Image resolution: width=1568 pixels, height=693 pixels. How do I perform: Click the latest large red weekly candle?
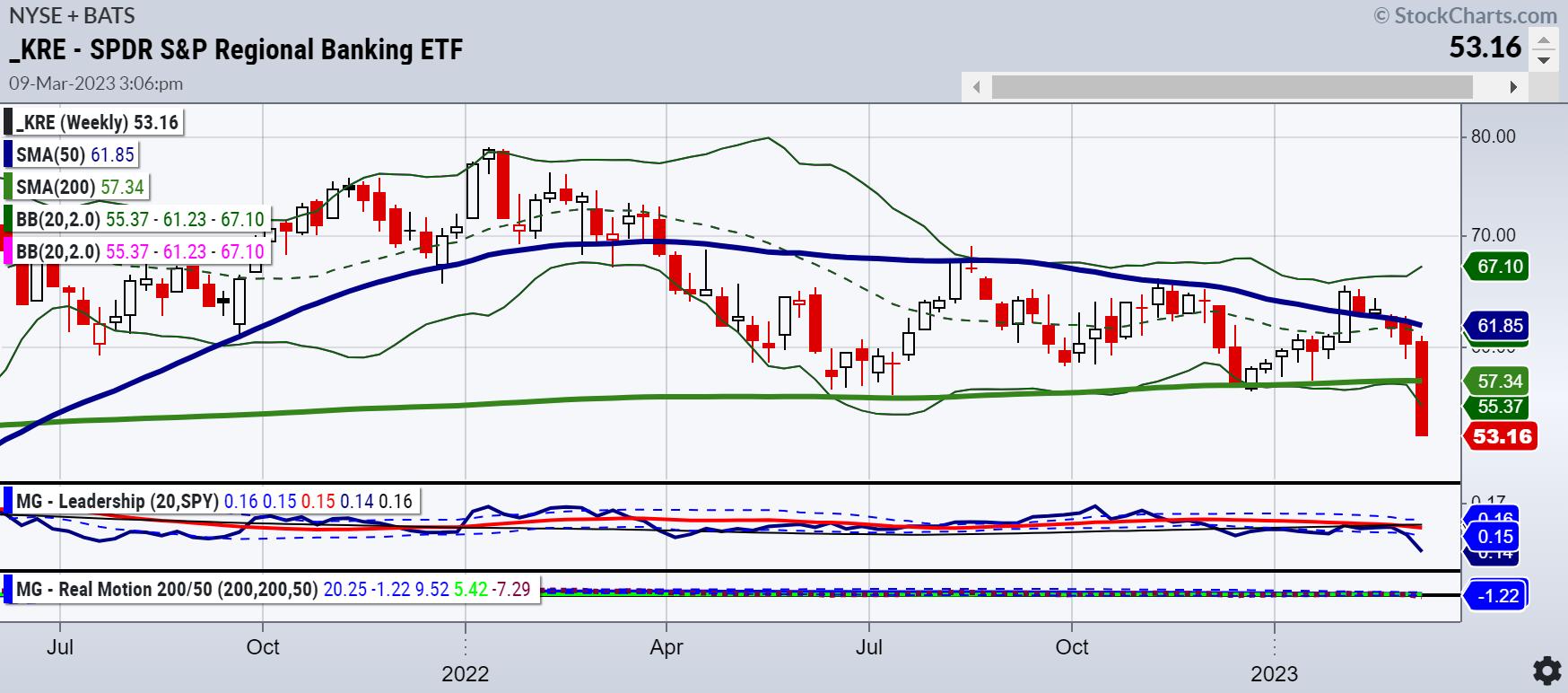1422,388
